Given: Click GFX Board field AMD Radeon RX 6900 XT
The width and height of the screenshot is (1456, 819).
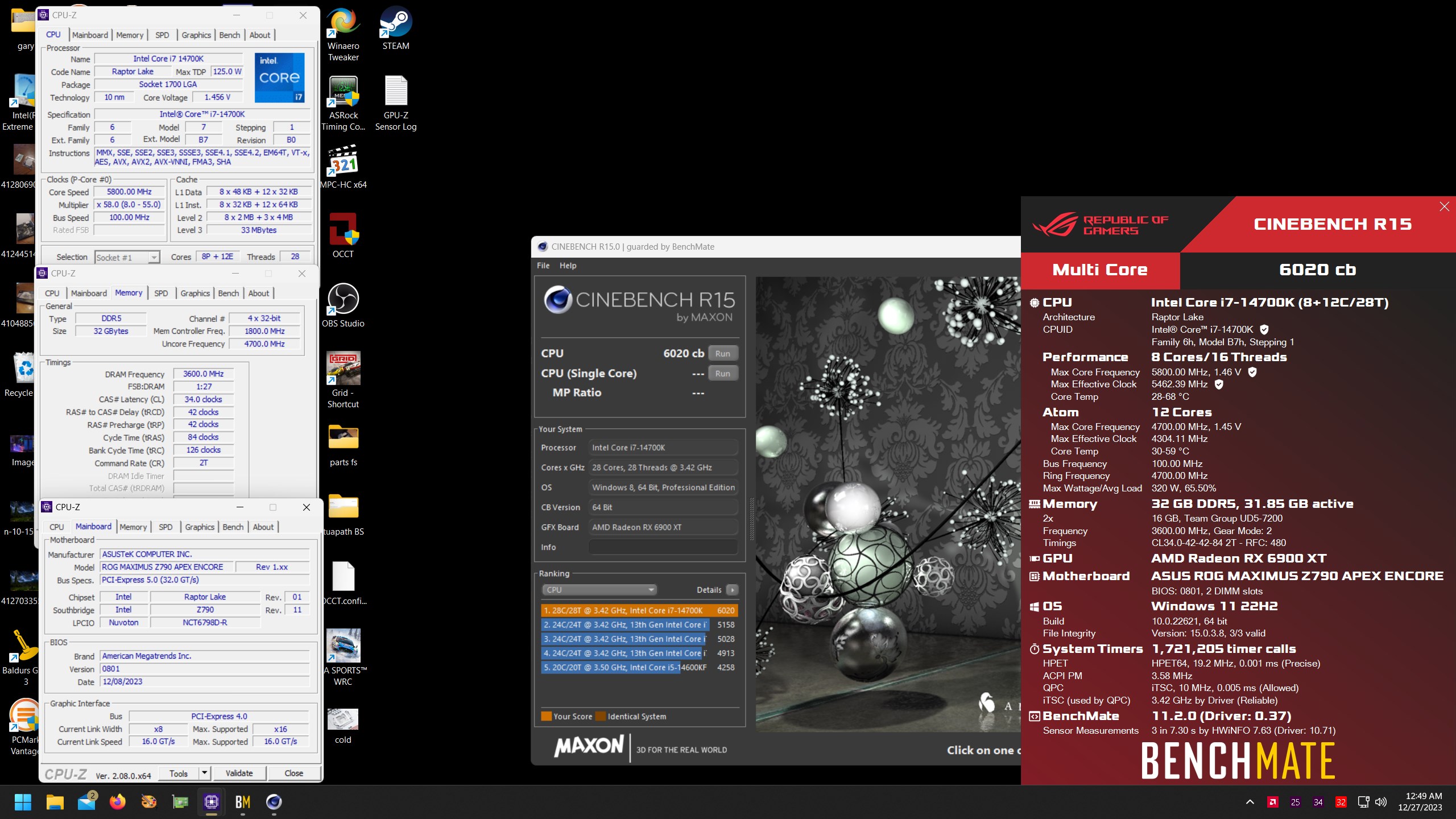Looking at the screenshot, I should point(663,527).
